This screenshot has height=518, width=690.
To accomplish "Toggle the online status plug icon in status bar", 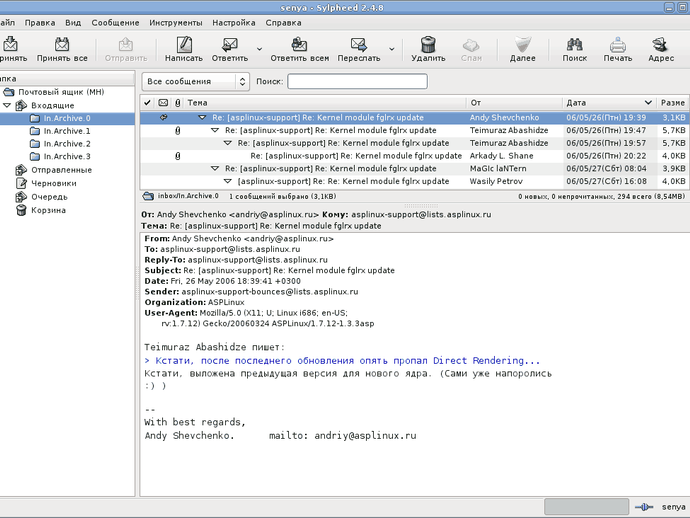I will 645,507.
